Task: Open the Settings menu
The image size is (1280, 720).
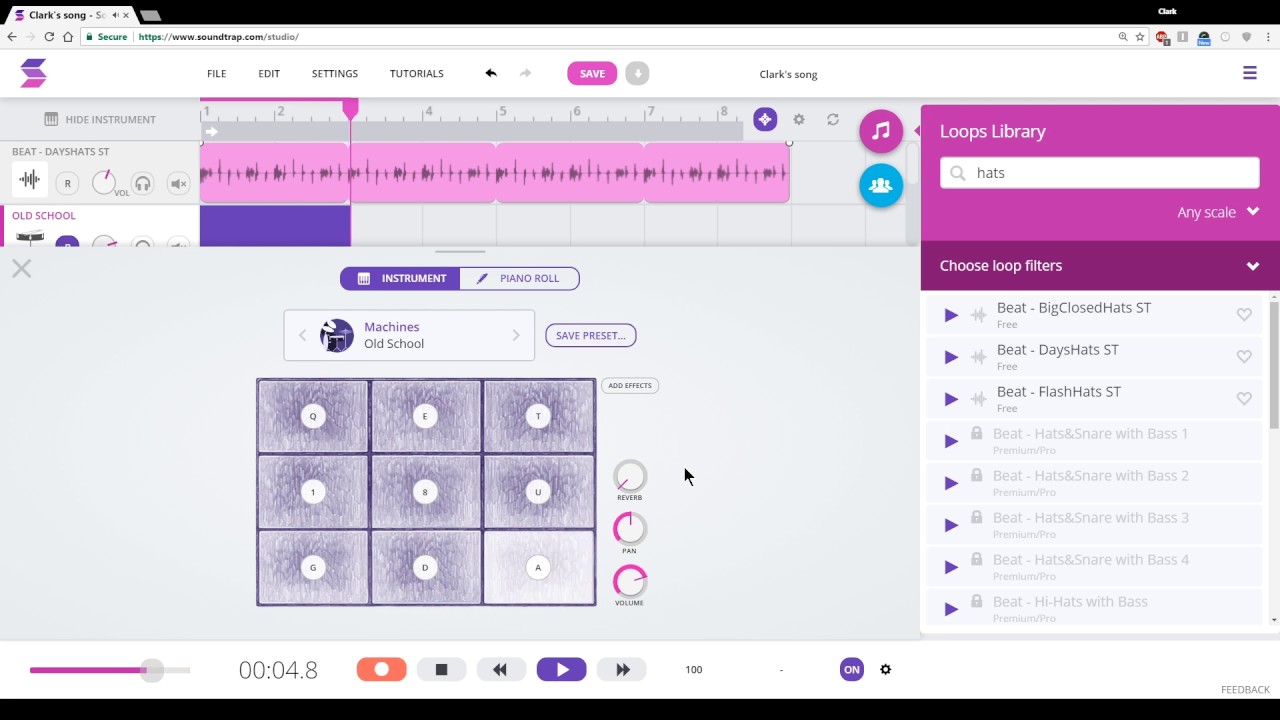Action: (335, 74)
